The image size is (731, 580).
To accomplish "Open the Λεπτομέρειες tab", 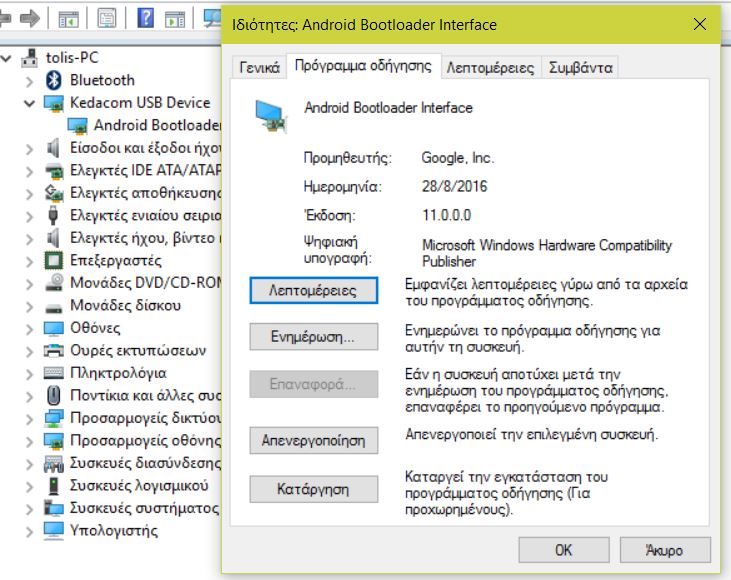I will (490, 68).
